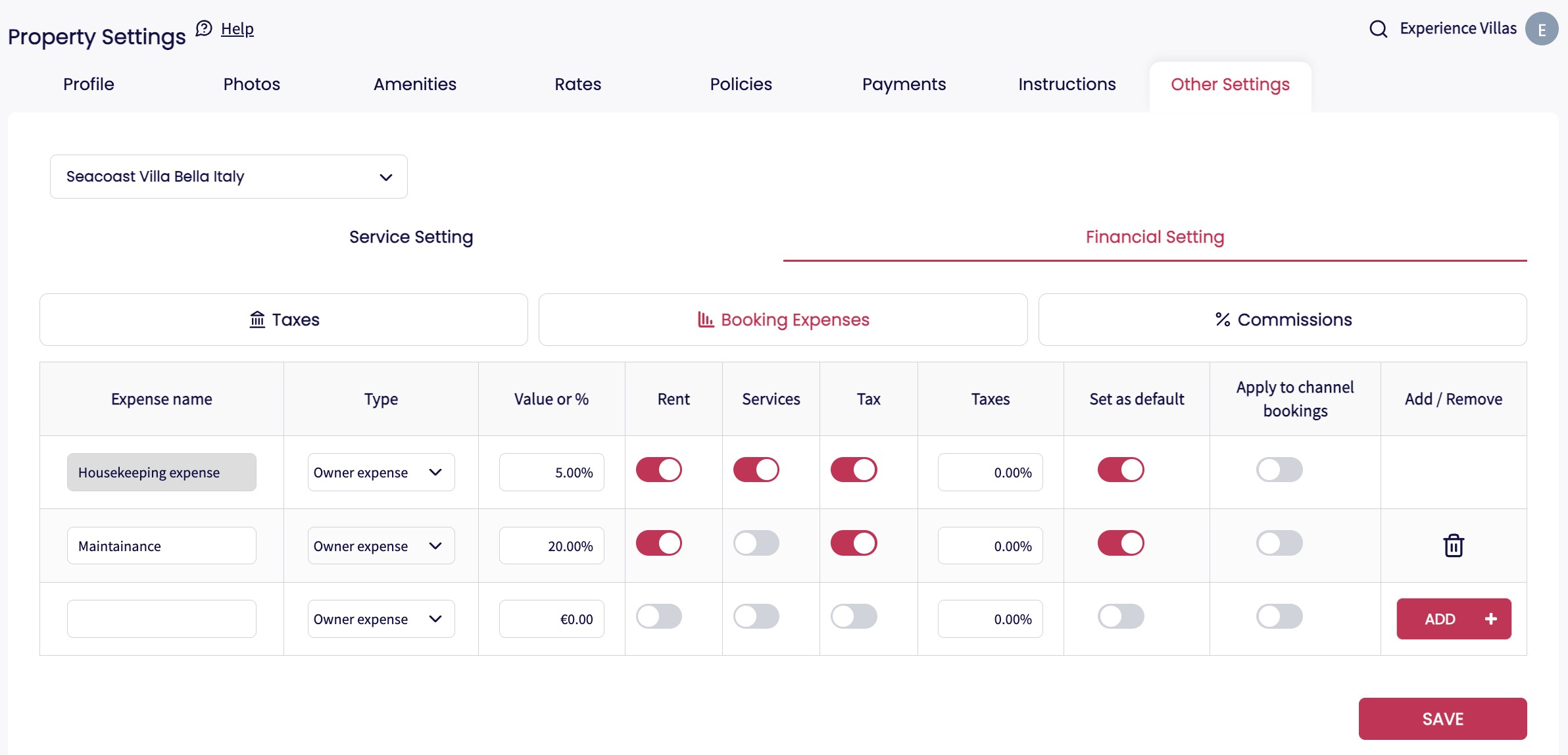
Task: Disable Rent toggle for Housekeeping expense
Action: [x=658, y=470]
